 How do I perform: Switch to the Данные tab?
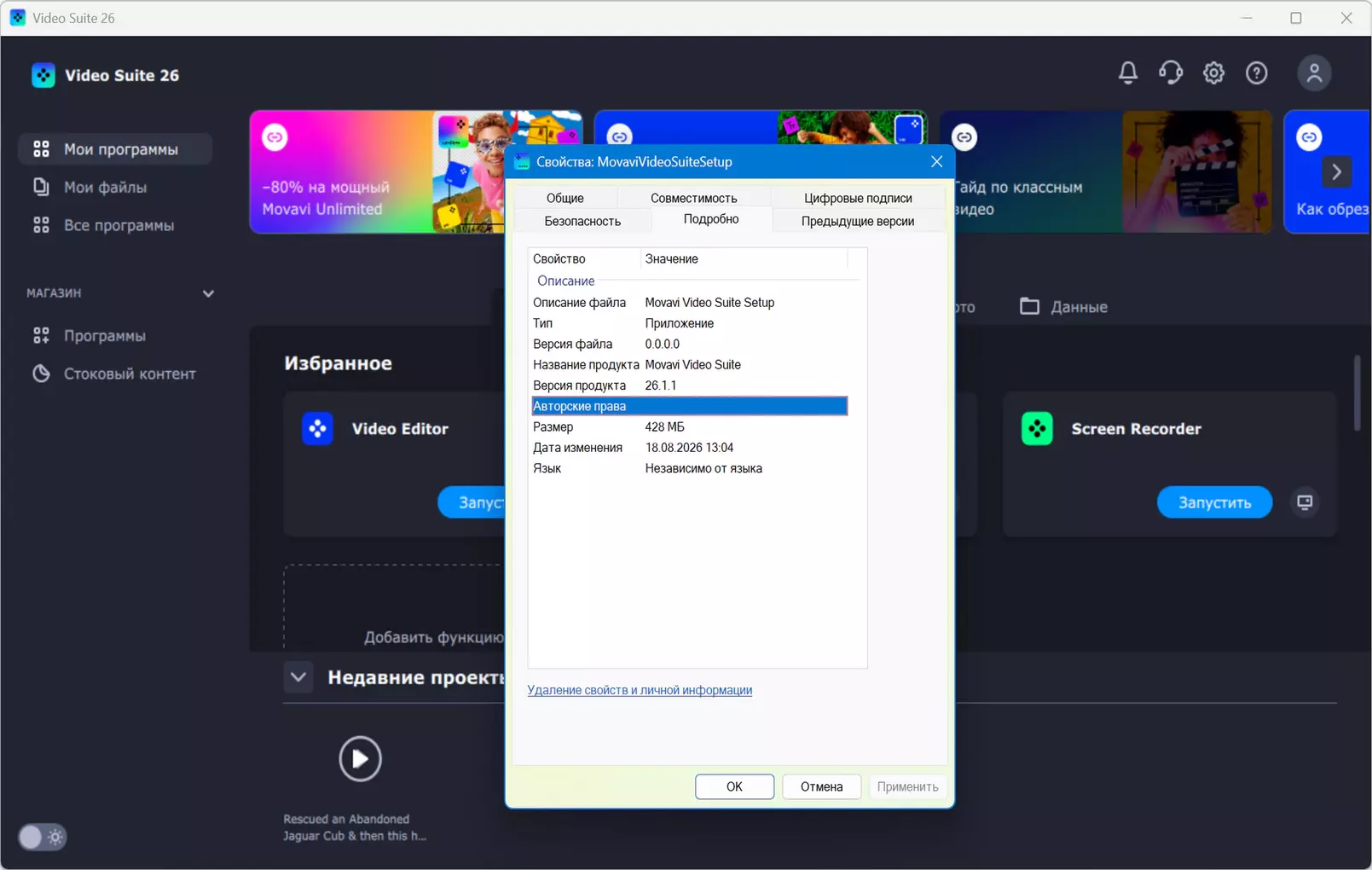(1063, 306)
